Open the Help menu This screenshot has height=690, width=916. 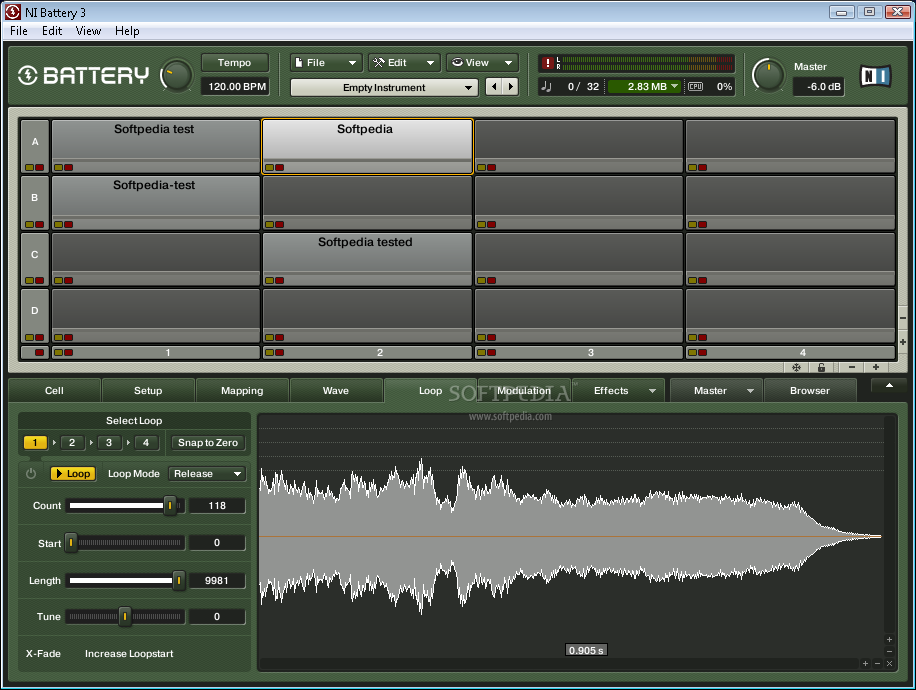point(127,31)
